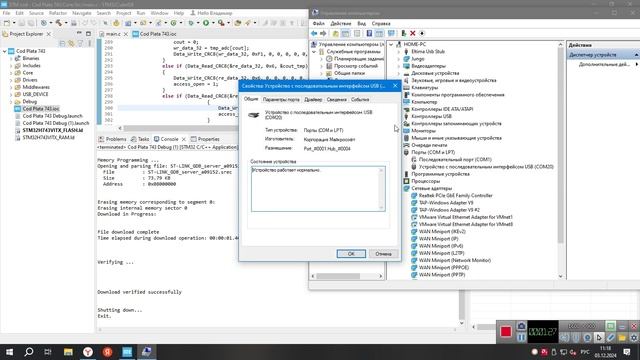
Task: Toggle the recorder mouse cursor option
Action: 599,338
